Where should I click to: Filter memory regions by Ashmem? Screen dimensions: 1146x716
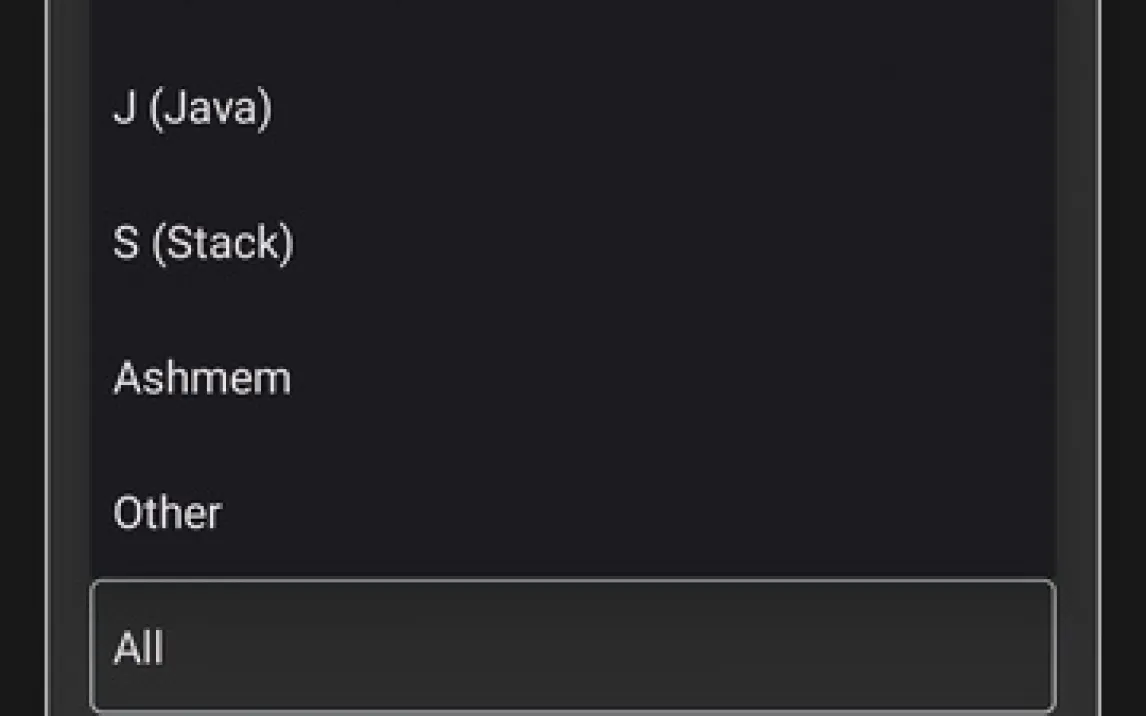click(202, 378)
